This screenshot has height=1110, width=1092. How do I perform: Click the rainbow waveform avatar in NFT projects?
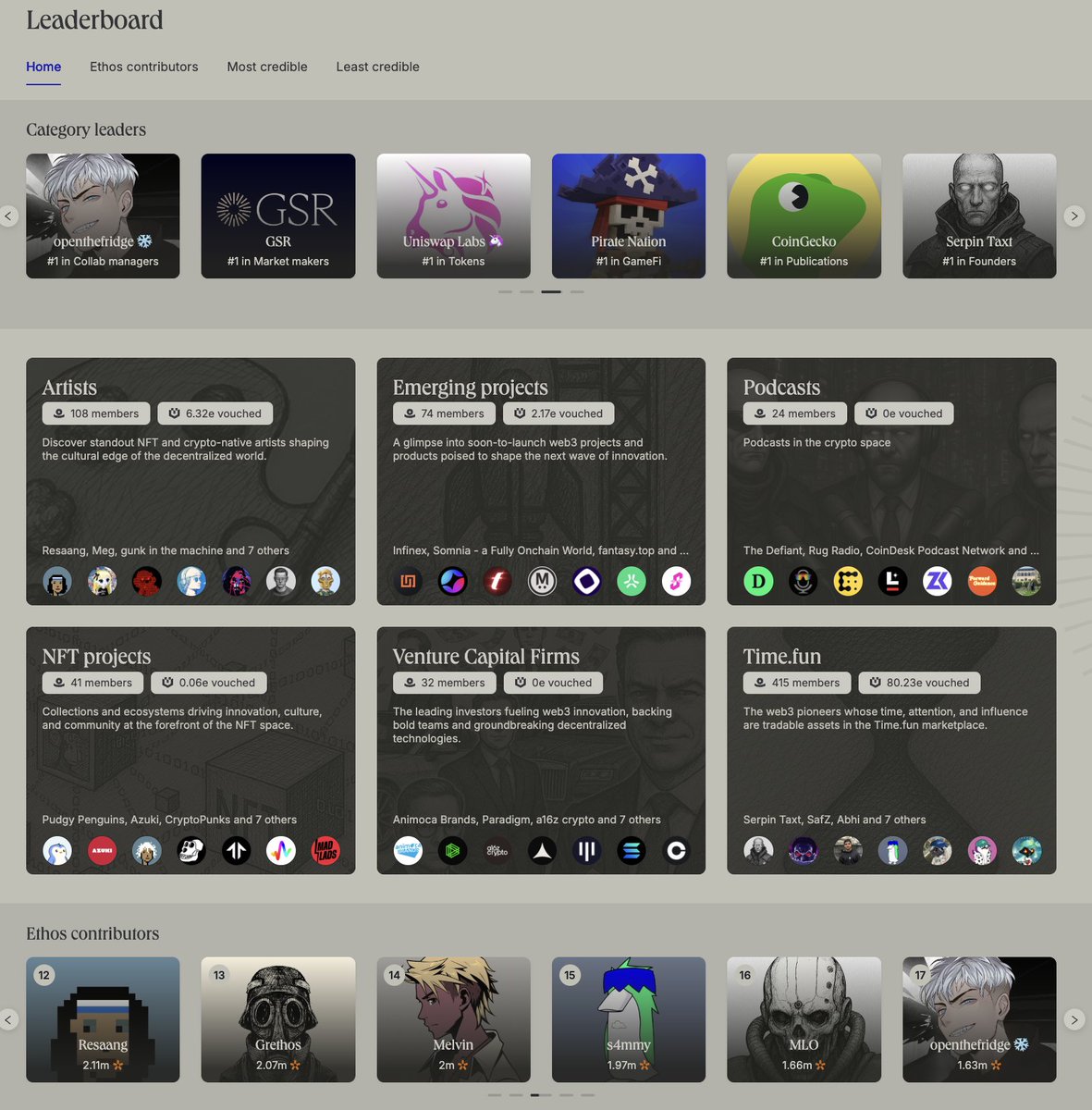click(x=281, y=850)
